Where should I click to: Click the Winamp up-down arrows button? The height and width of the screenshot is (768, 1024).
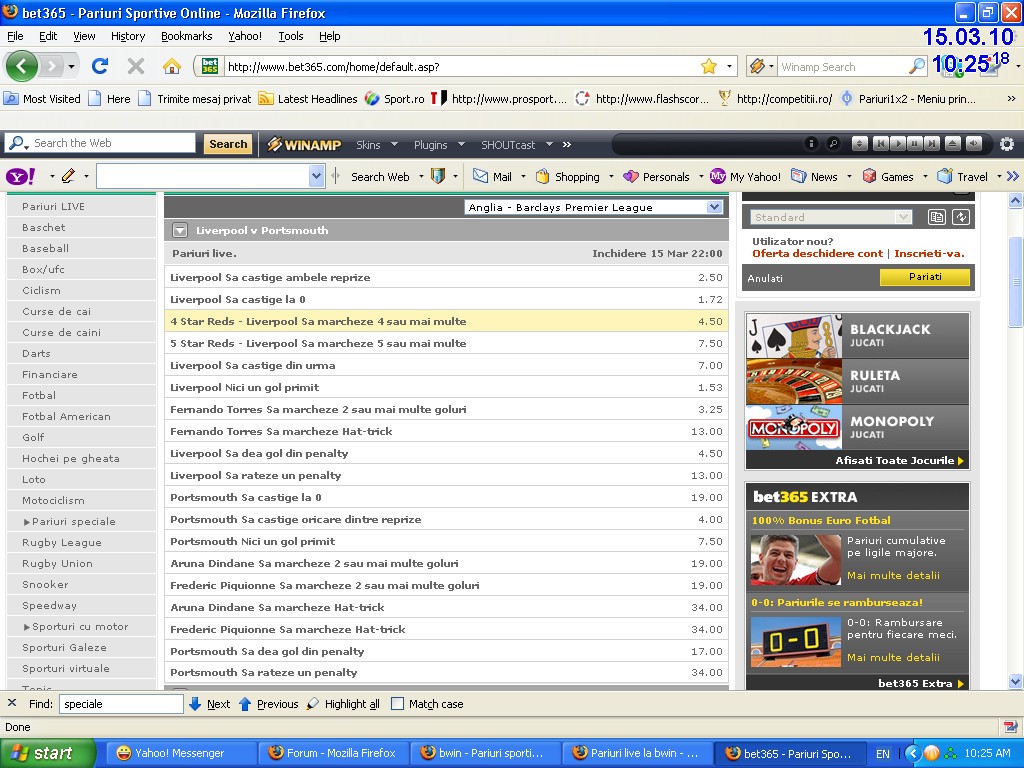859,144
